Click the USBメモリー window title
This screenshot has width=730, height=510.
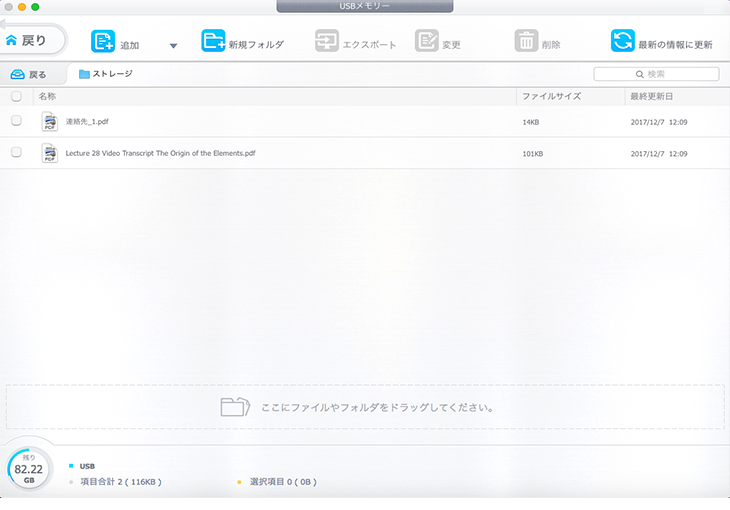click(x=365, y=6)
